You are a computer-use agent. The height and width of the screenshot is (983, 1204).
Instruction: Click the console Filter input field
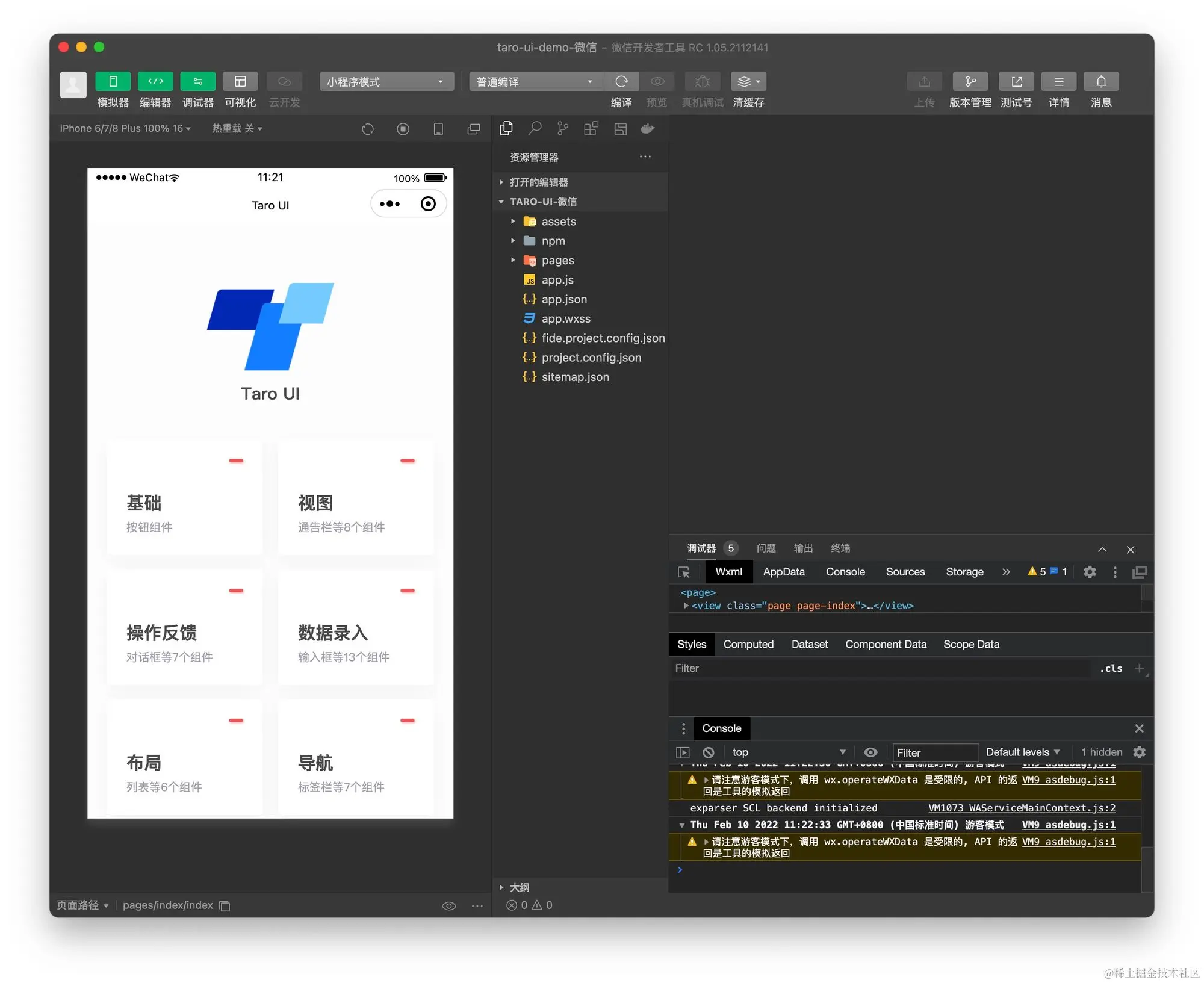point(934,752)
